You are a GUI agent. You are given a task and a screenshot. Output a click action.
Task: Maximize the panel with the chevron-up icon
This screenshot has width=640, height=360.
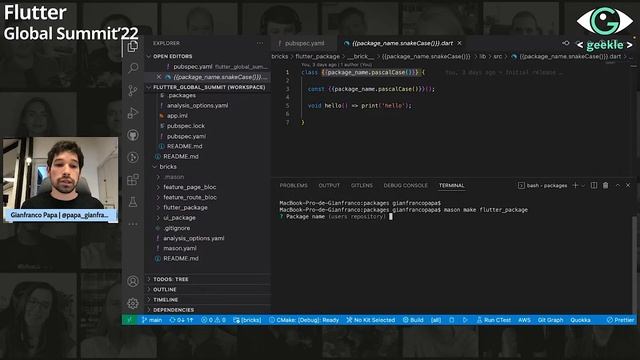[x=618, y=185]
